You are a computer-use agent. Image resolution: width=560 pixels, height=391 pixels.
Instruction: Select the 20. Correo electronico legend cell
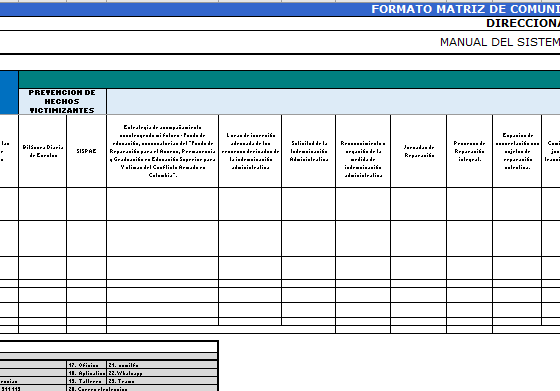click(x=142, y=389)
